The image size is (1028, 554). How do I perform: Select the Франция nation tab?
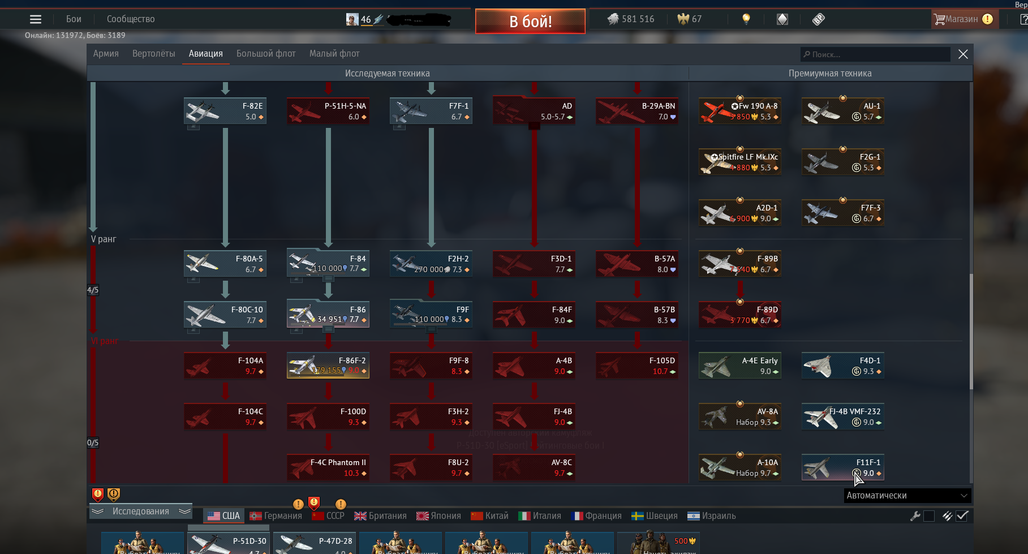point(597,516)
